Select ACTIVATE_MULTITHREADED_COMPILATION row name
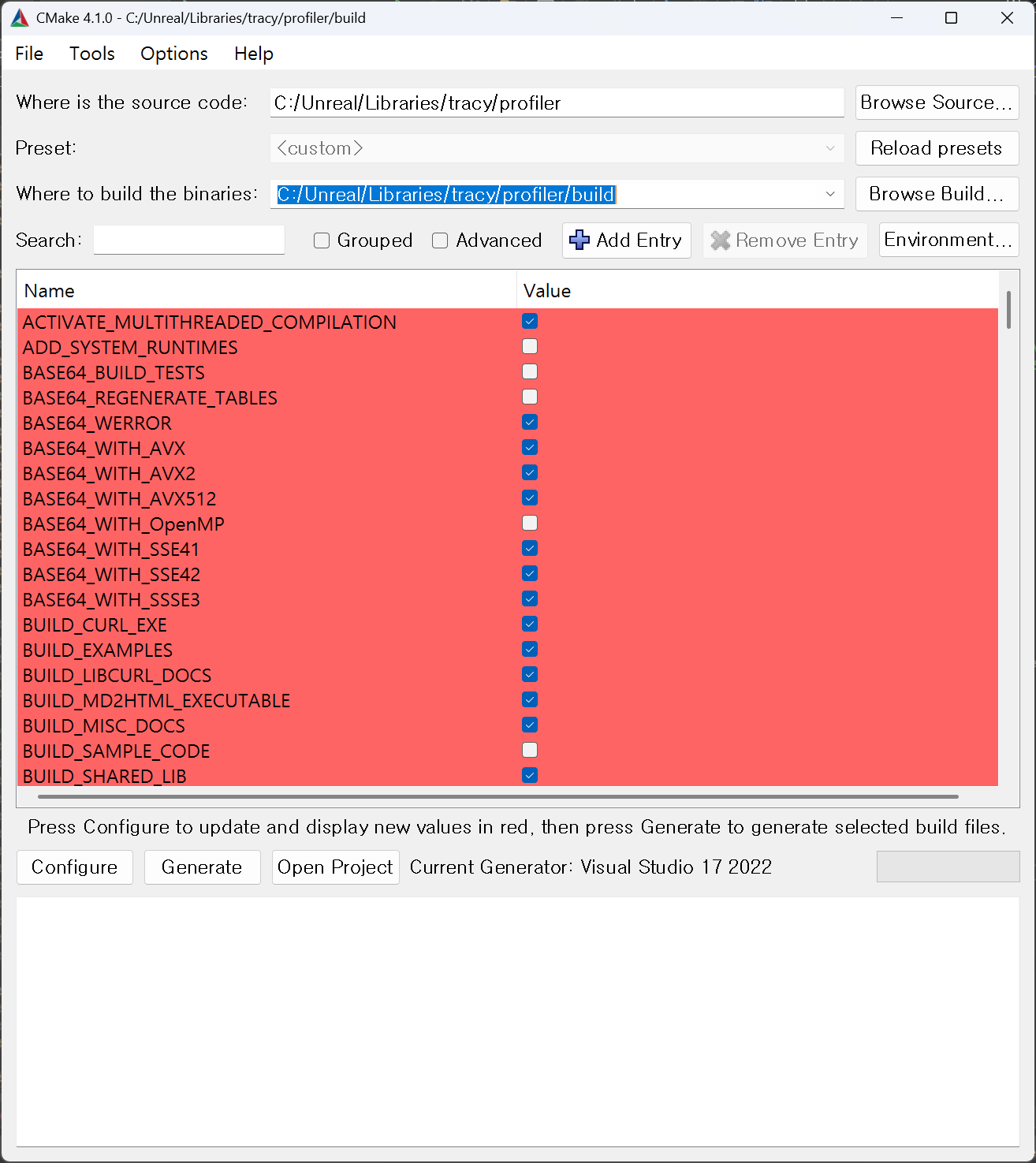Viewport: 1036px width, 1163px height. (x=210, y=322)
